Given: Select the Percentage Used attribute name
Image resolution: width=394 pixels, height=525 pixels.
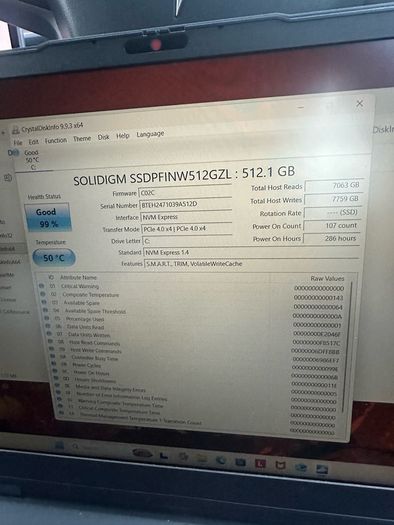Looking at the screenshot, I should coord(85,319).
